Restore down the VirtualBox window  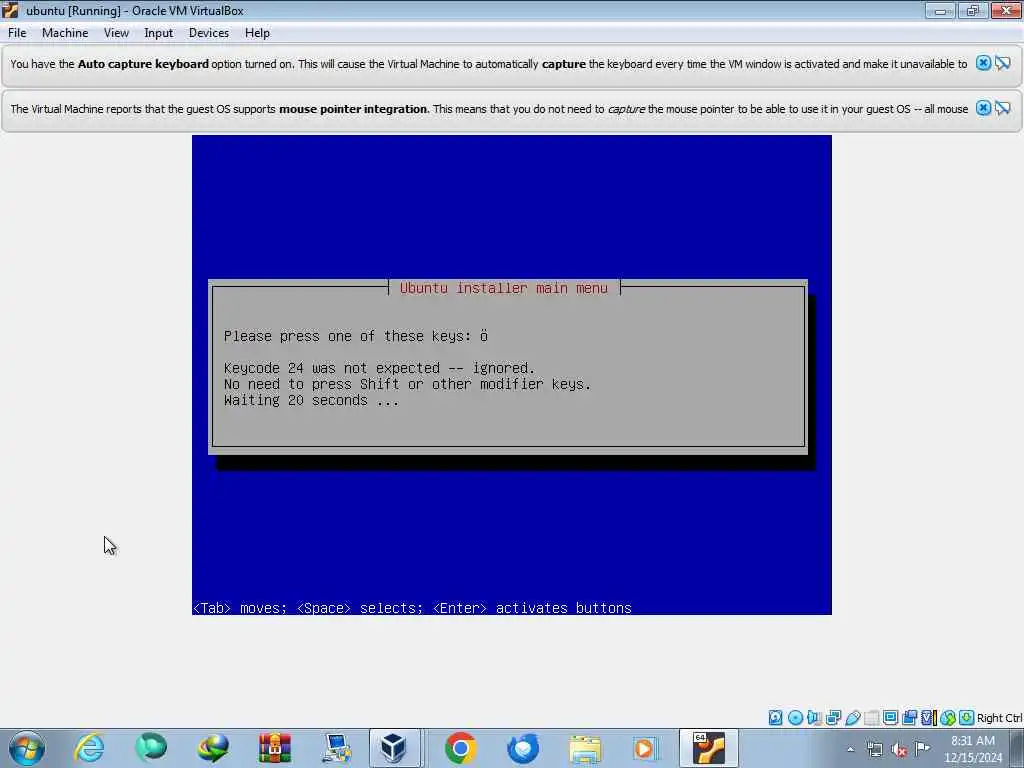[973, 10]
